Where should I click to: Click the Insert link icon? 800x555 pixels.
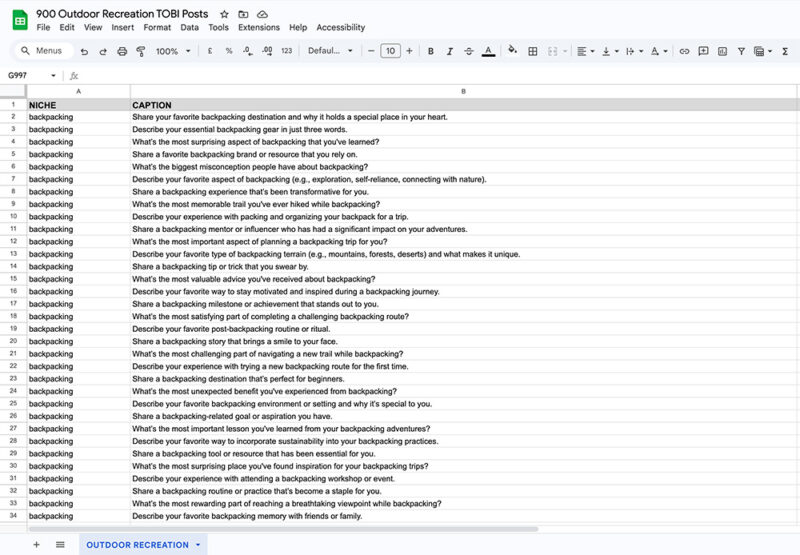click(x=685, y=51)
